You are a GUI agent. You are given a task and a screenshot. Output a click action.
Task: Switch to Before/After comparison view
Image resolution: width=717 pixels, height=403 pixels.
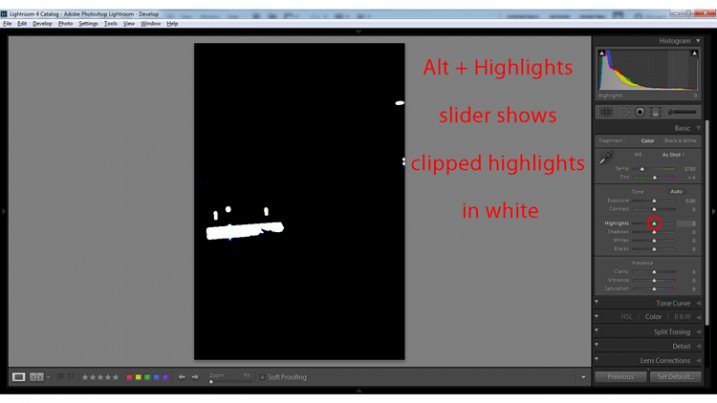coord(37,377)
